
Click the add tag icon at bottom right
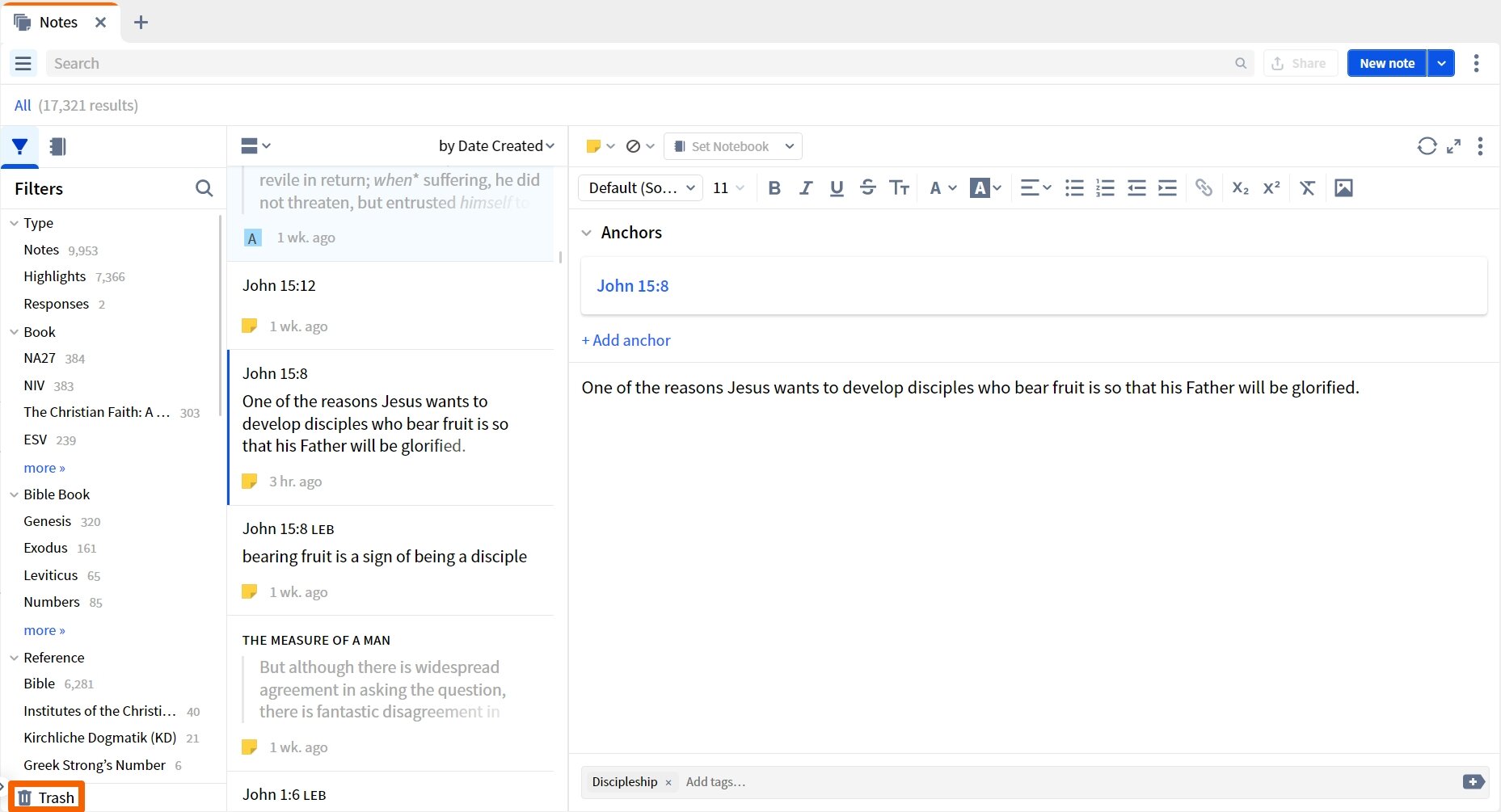[1474, 782]
